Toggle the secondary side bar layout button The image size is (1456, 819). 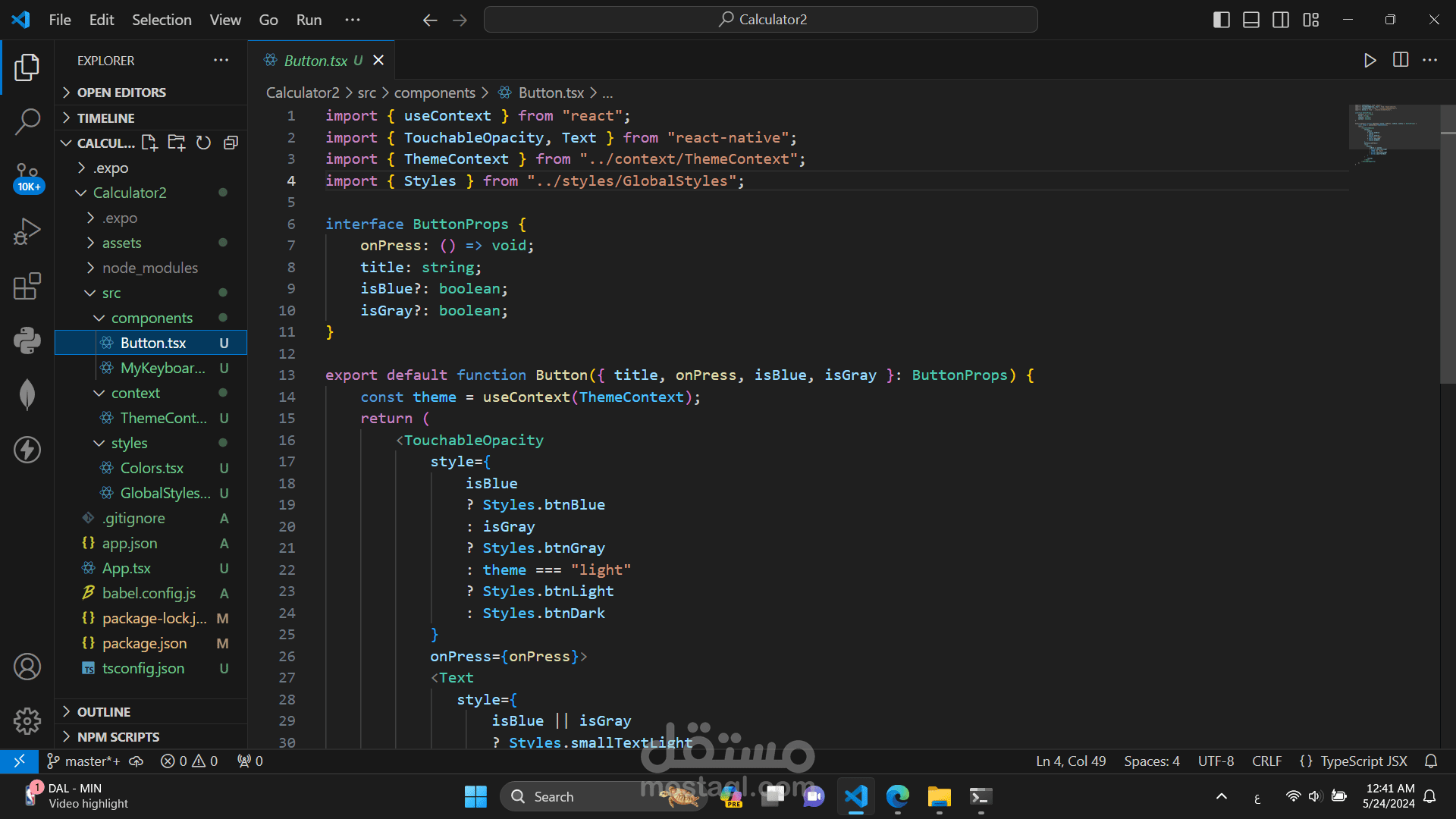click(1281, 20)
